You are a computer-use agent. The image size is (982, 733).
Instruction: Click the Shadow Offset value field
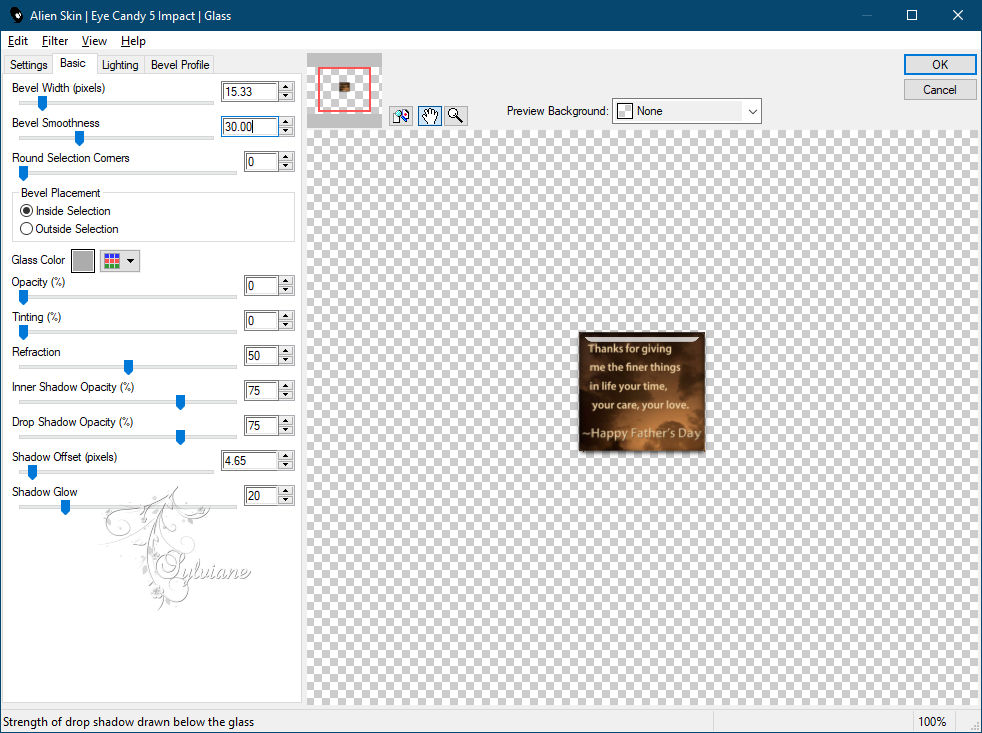coord(249,461)
